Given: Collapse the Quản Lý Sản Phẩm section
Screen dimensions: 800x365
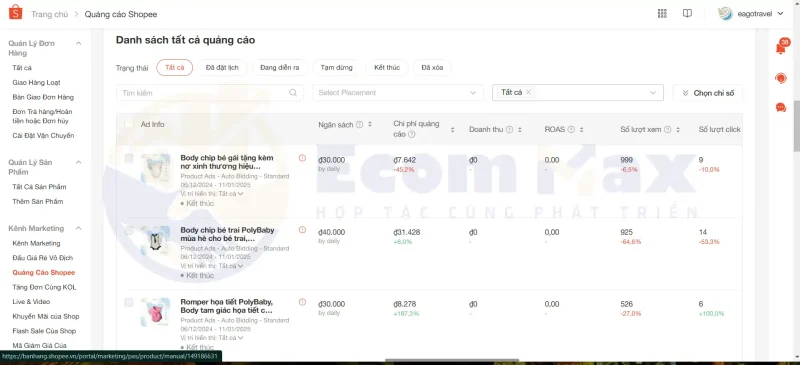Looking at the screenshot, I should (79, 162).
